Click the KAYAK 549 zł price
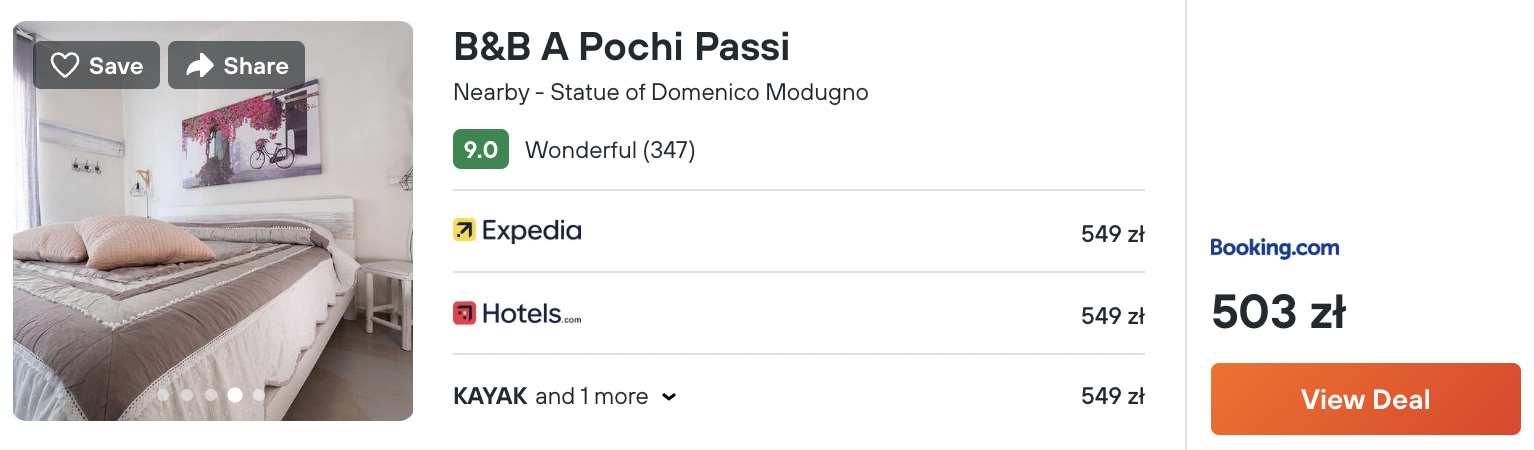This screenshot has height=450, width=1534. coord(1112,397)
